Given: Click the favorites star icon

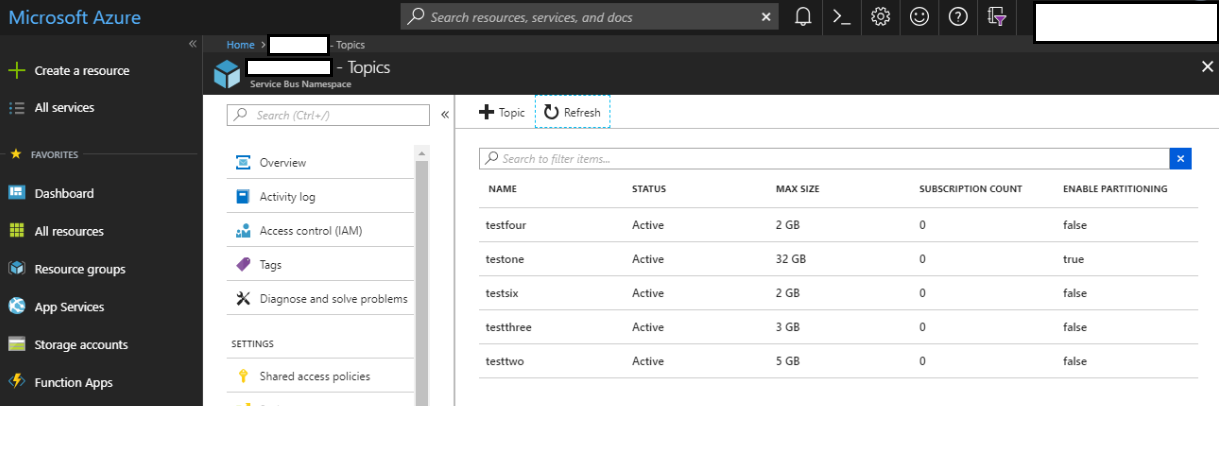Looking at the screenshot, I should point(15,154).
